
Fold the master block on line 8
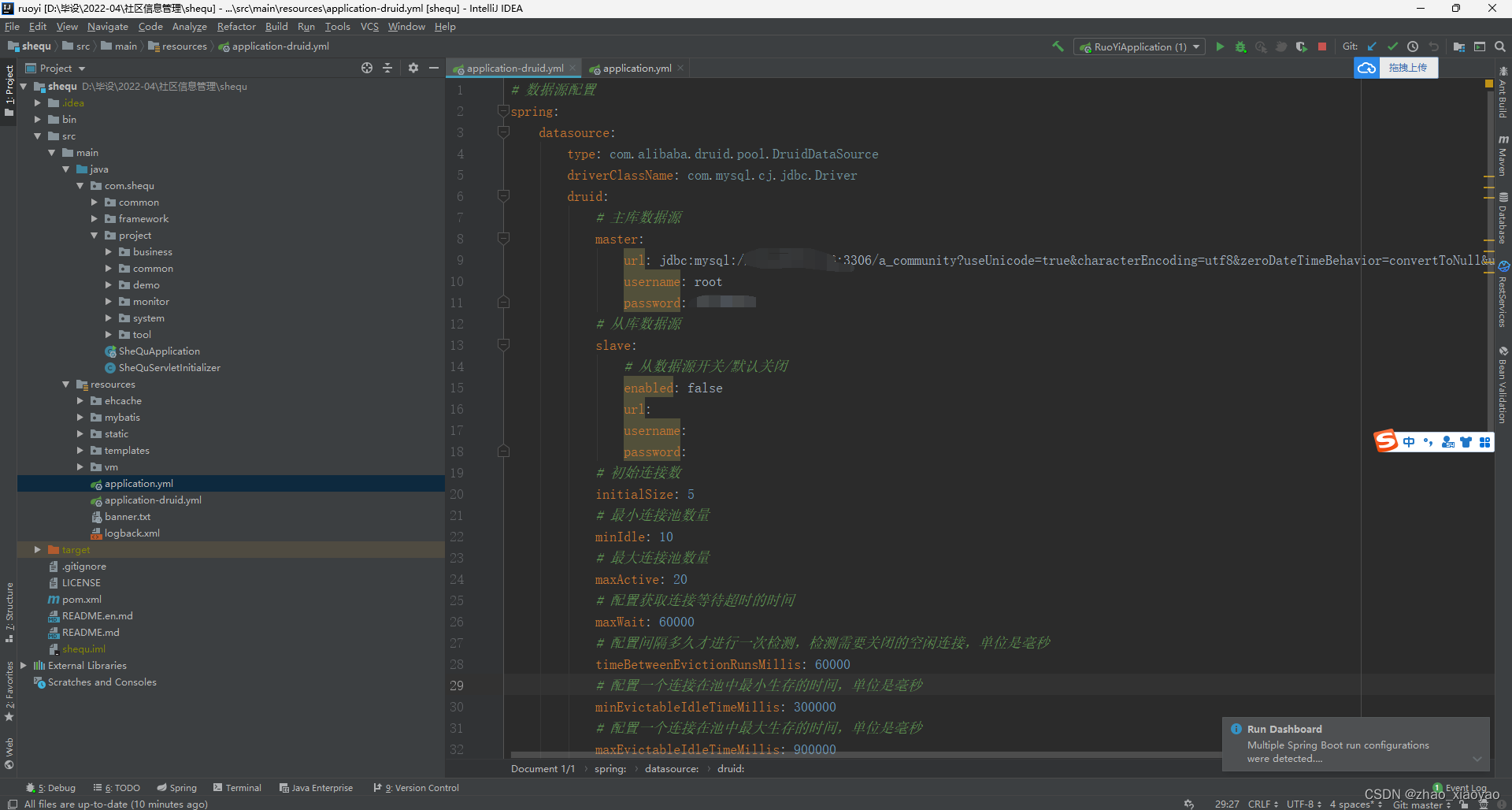coord(503,239)
